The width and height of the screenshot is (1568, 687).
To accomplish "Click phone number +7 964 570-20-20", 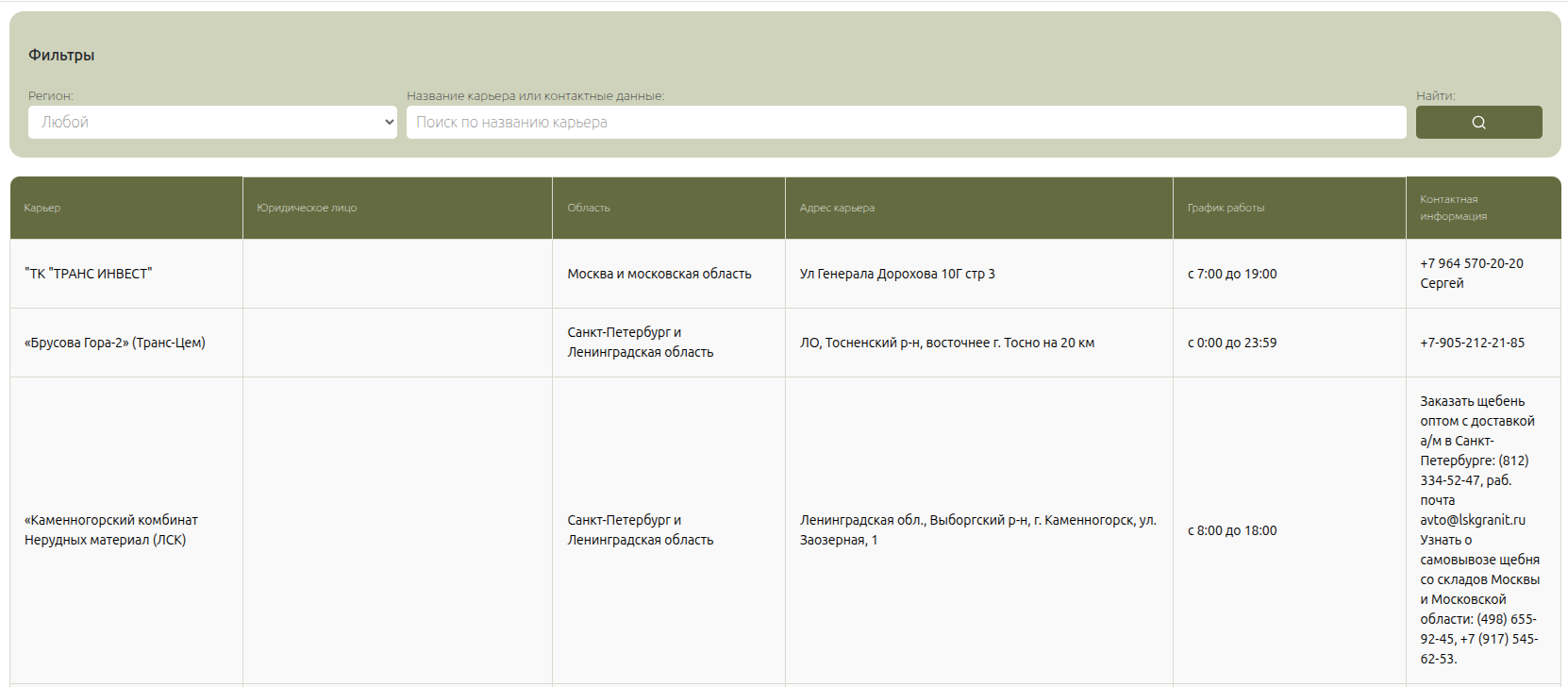I will click(1471, 263).
